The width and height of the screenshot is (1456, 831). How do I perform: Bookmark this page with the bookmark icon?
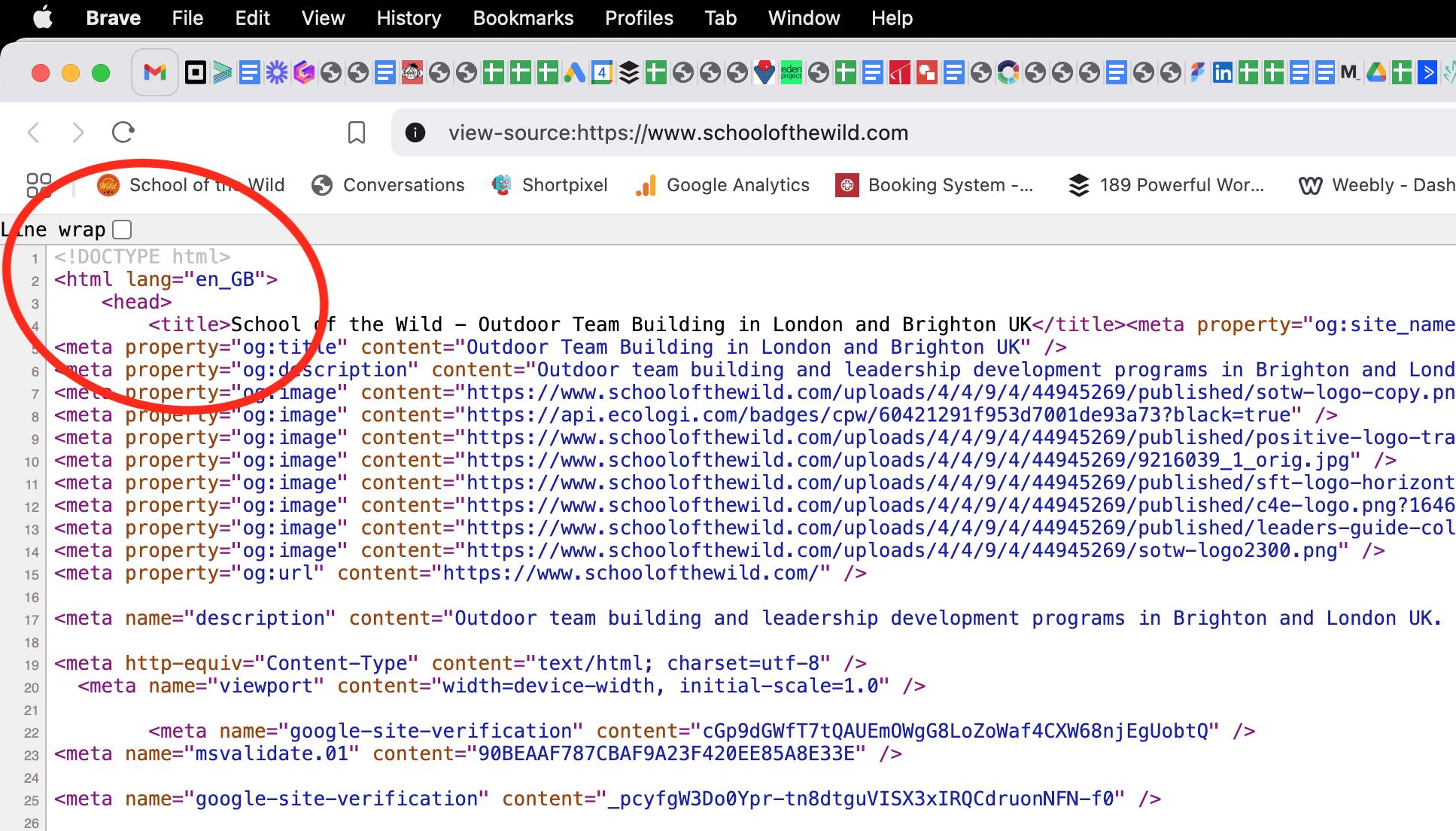[x=357, y=132]
